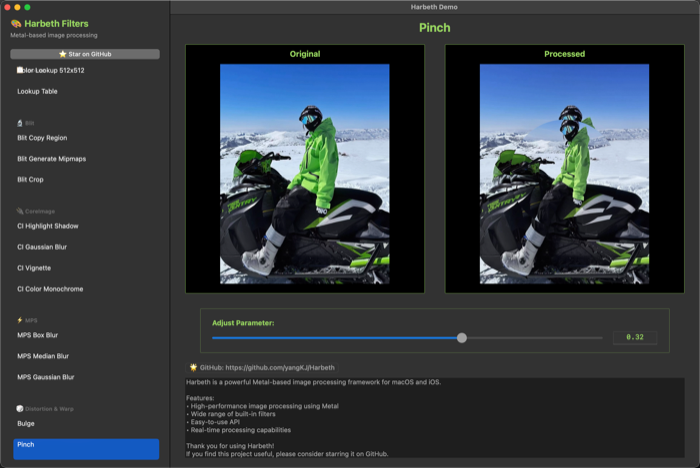The width and height of the screenshot is (700, 468).
Task: Click the CoreImage section header icon
Action: point(20,211)
